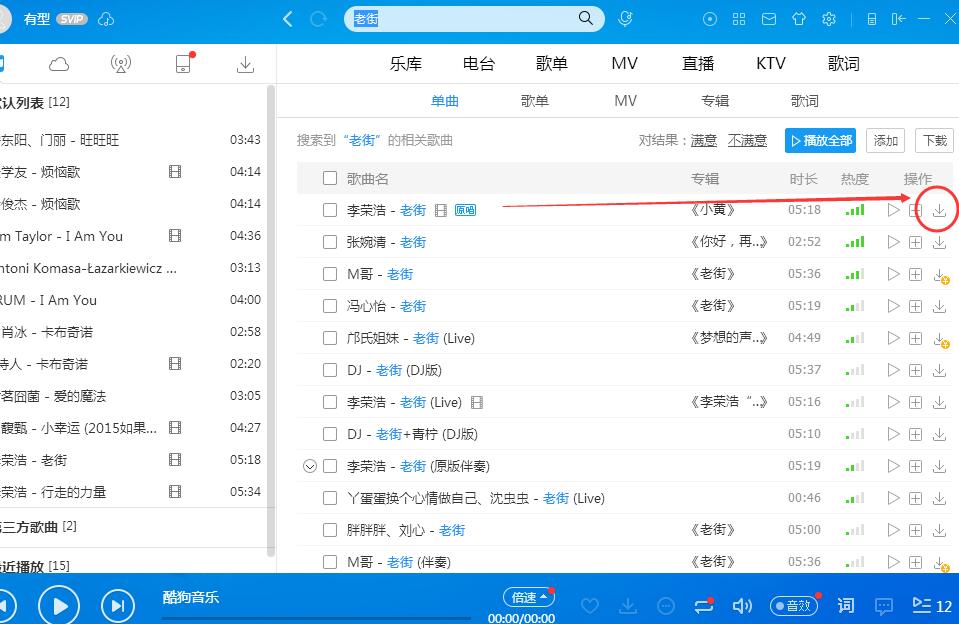Select 'm Taylor - I Am You' in the playlist
Image resolution: width=959 pixels, height=624 pixels.
[x=131, y=236]
